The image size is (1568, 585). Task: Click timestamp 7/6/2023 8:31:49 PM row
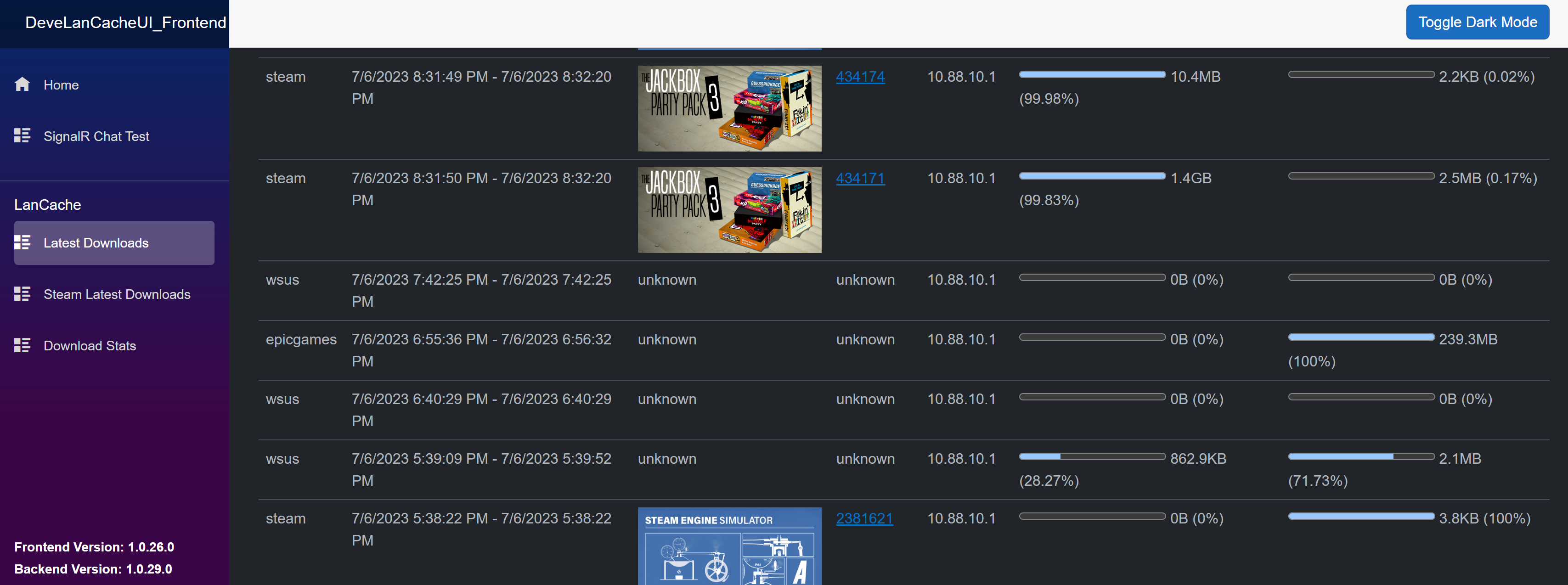pos(481,88)
